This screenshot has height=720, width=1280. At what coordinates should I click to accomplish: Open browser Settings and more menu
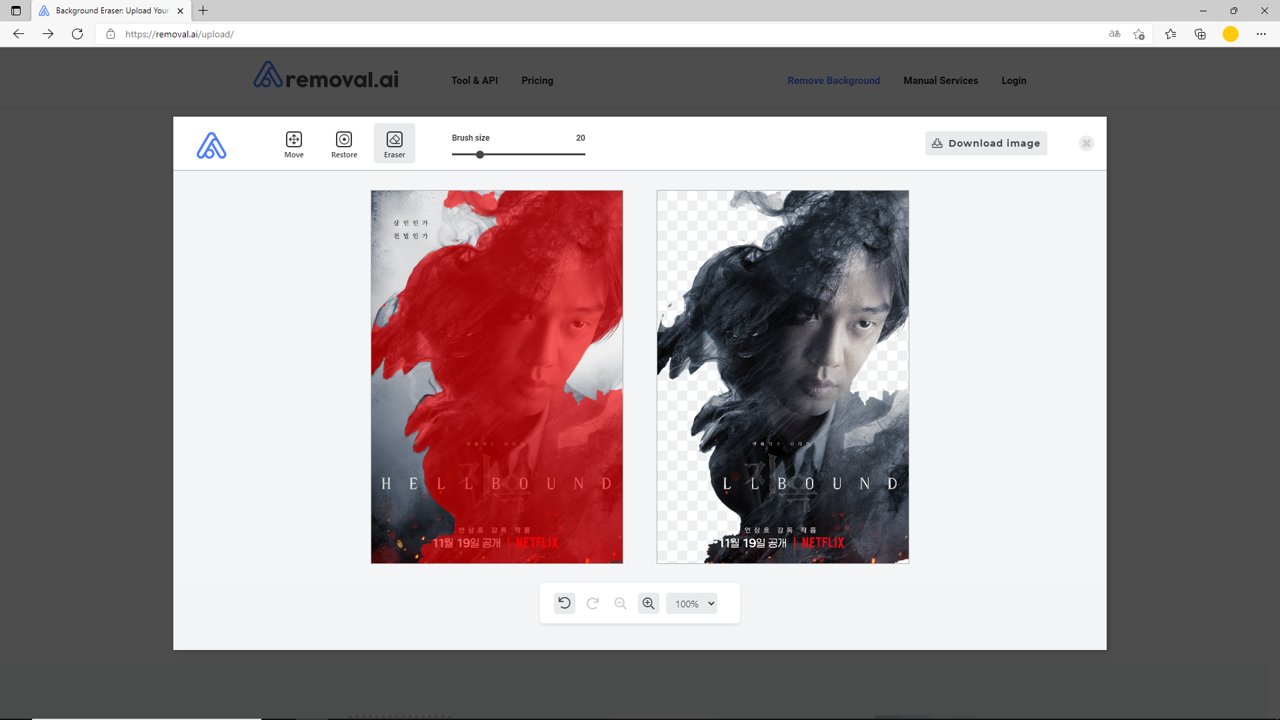(x=1261, y=34)
